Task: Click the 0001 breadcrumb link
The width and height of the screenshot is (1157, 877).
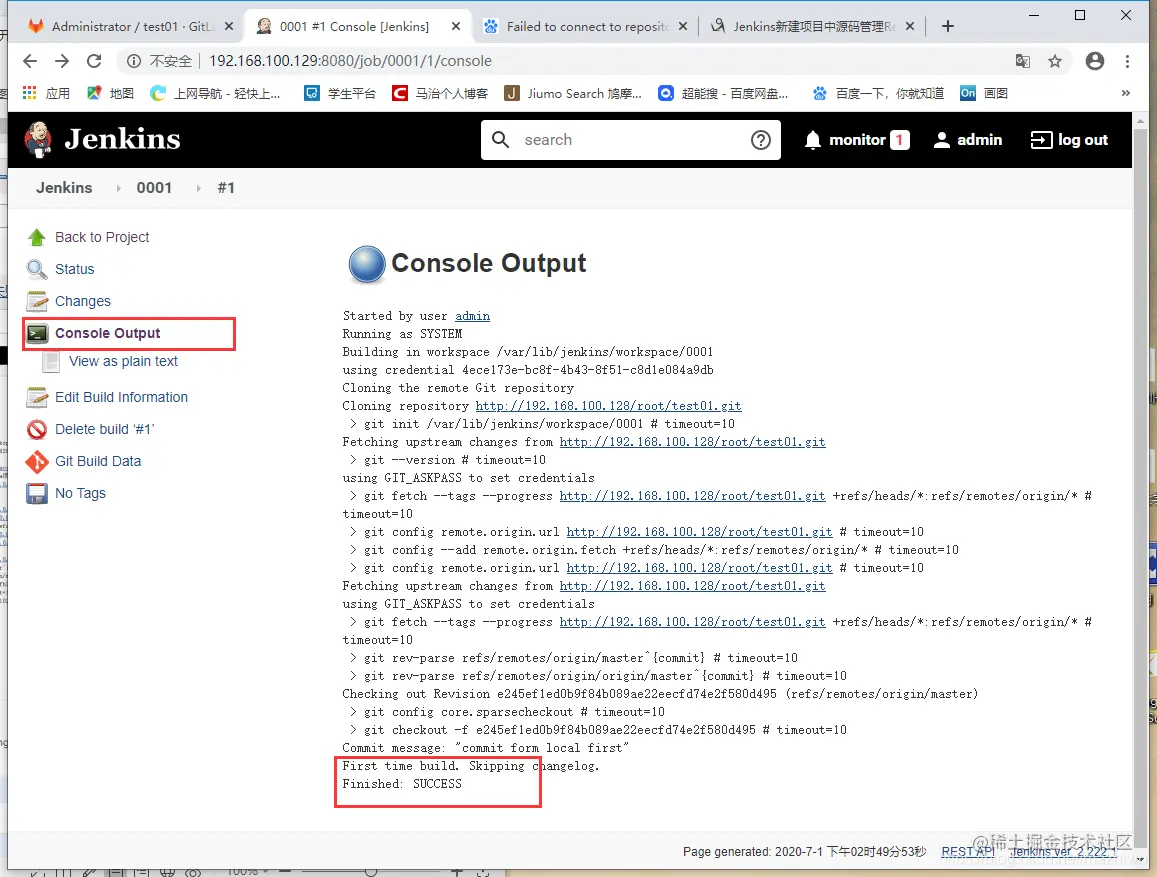Action: (x=154, y=188)
